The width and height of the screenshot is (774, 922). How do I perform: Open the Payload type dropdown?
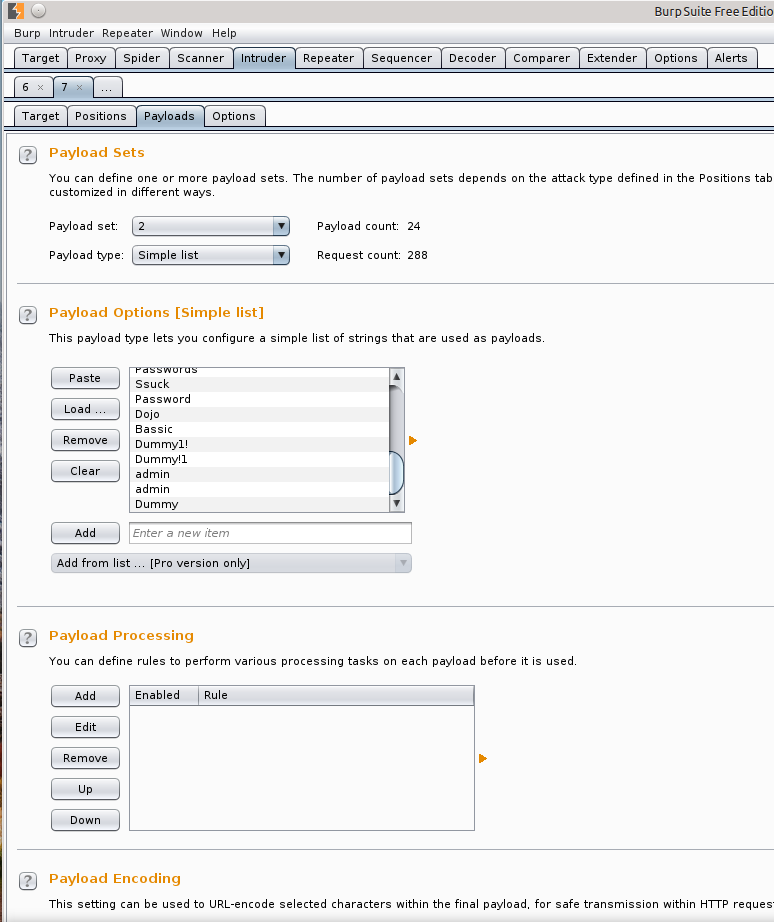(211, 255)
